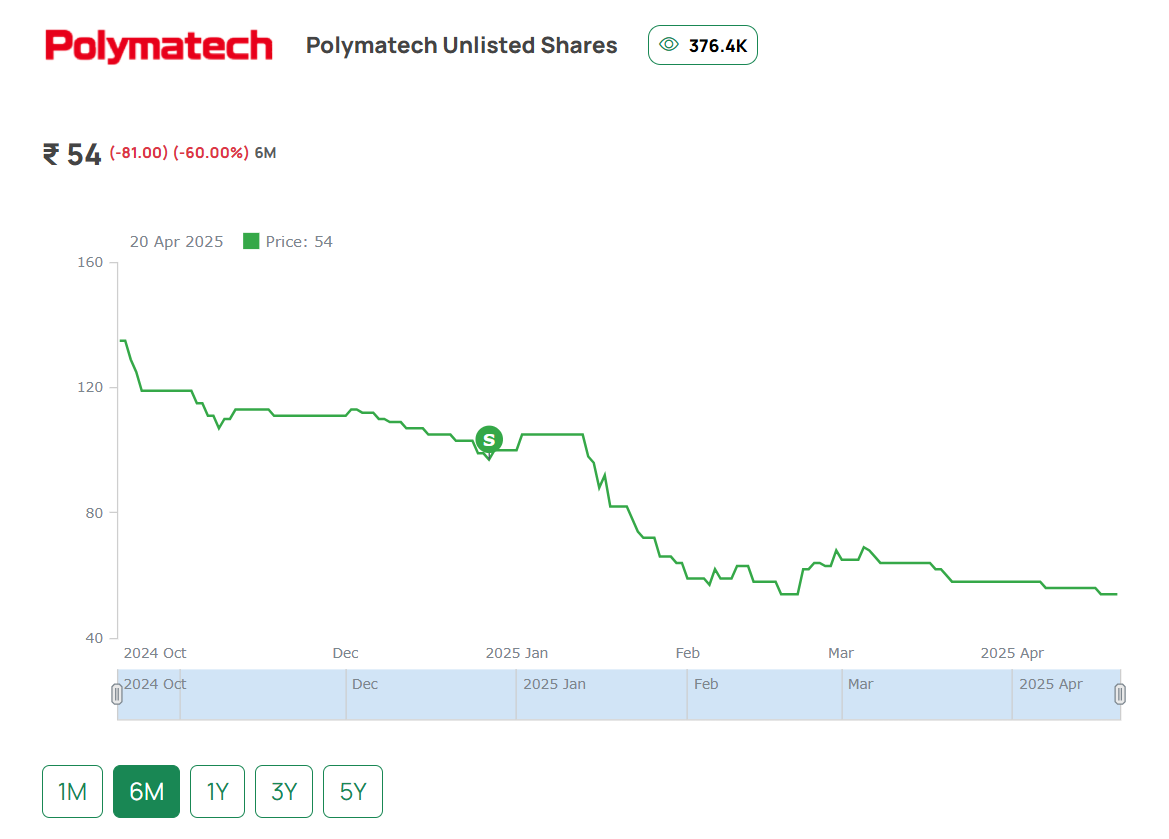The height and width of the screenshot is (839, 1169).
Task: Click the blue navigator range band
Action: tap(619, 694)
